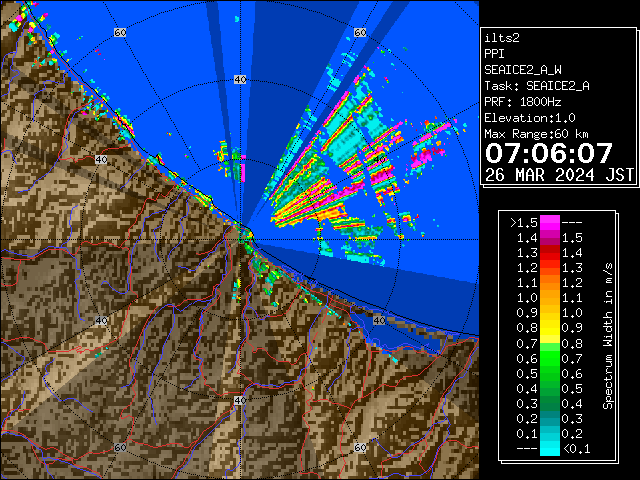This screenshot has height=480, width=640.
Task: Select the Elevation:1.0 readout
Action: 530,118
